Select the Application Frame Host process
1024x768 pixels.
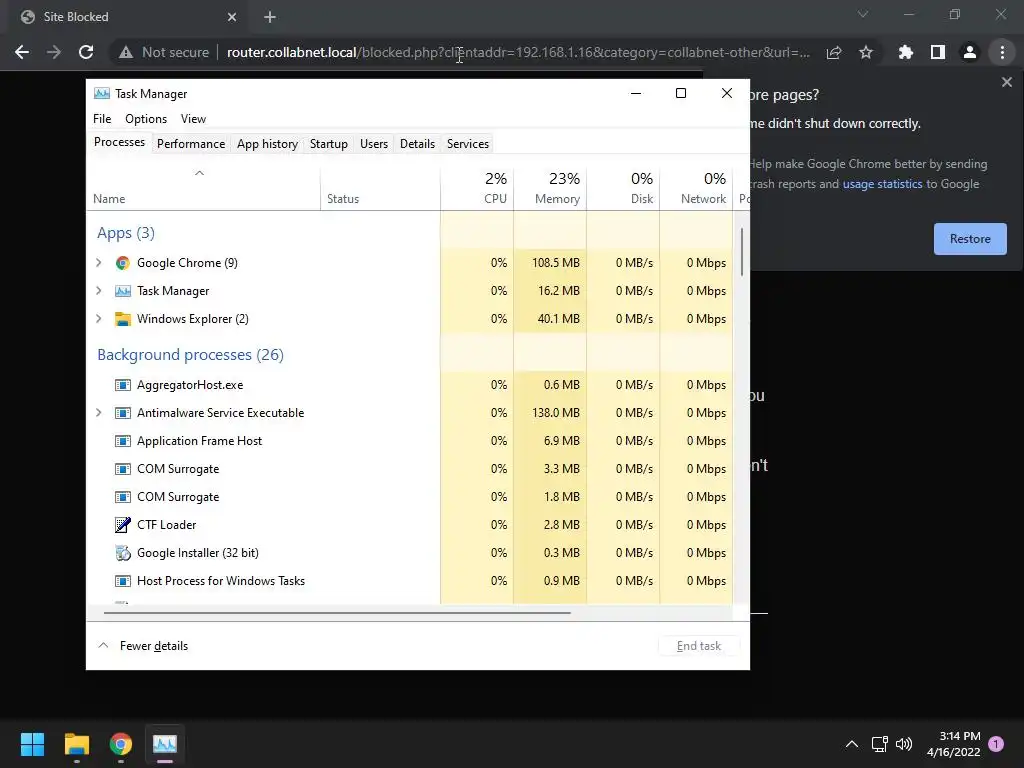[409, 441]
